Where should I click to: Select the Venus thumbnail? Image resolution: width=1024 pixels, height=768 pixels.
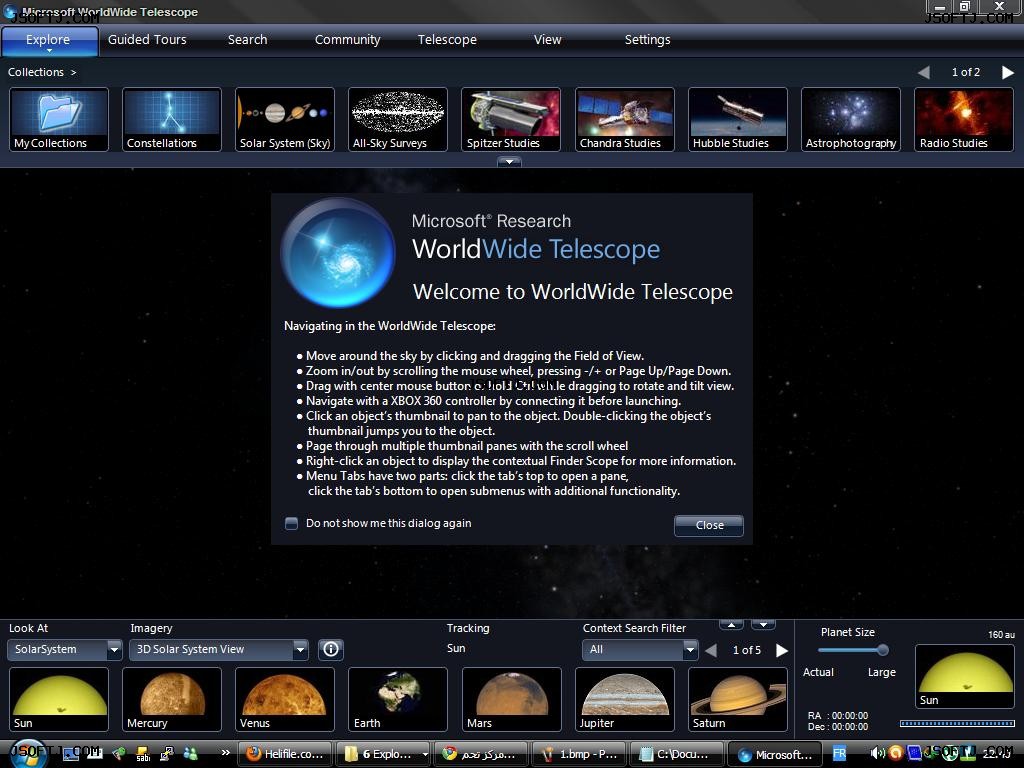point(285,699)
